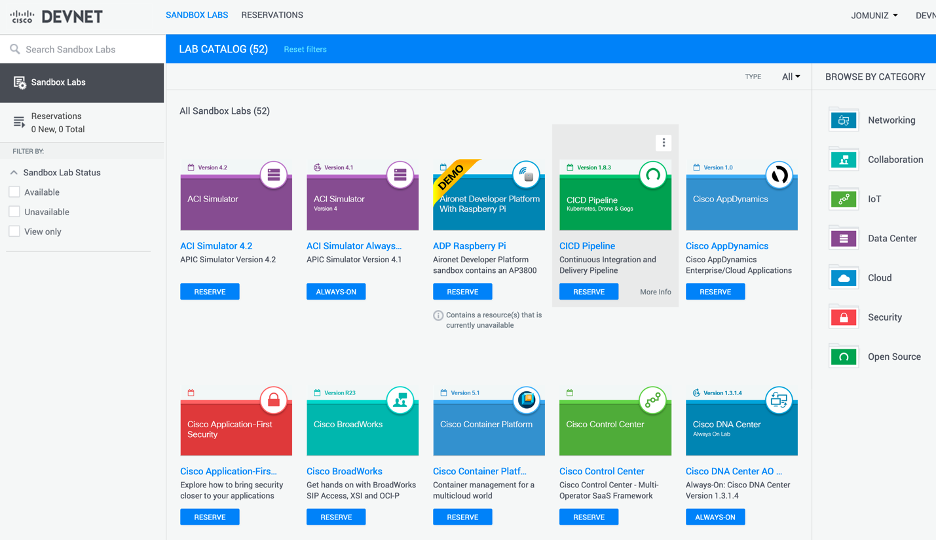This screenshot has width=936, height=540.
Task: Click the Networking category icon
Action: tap(844, 120)
